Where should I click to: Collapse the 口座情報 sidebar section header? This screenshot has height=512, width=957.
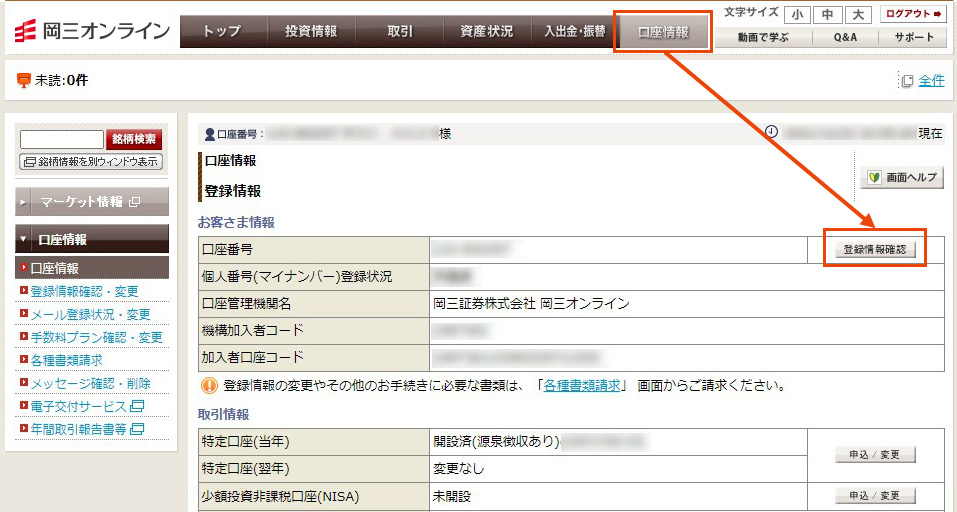click(92, 239)
